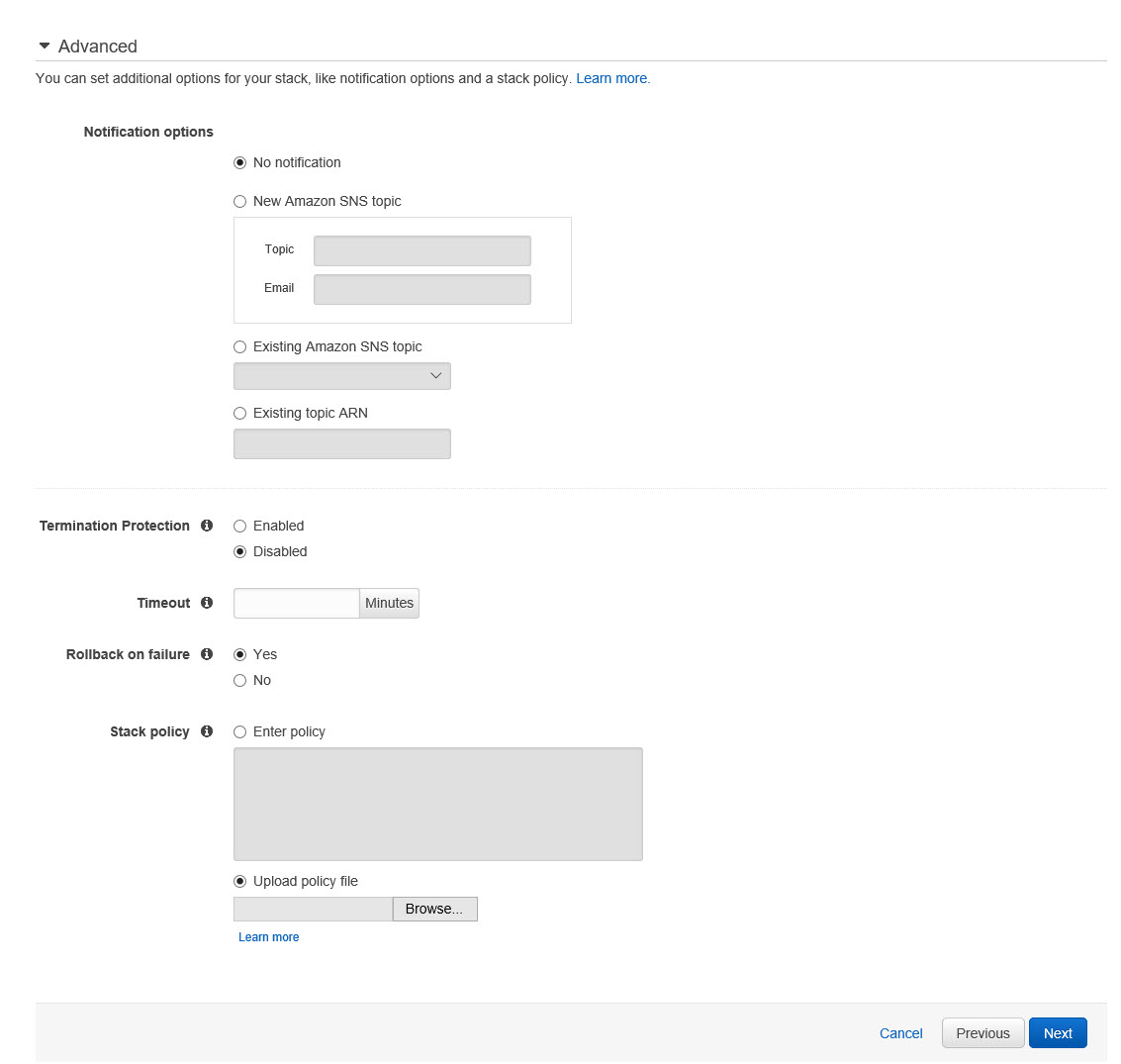Enable Termination Protection

239,527
